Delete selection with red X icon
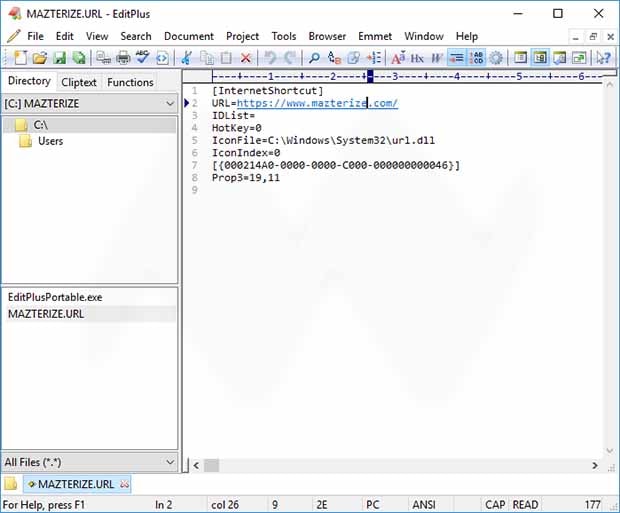The image size is (620, 513). click(246, 58)
